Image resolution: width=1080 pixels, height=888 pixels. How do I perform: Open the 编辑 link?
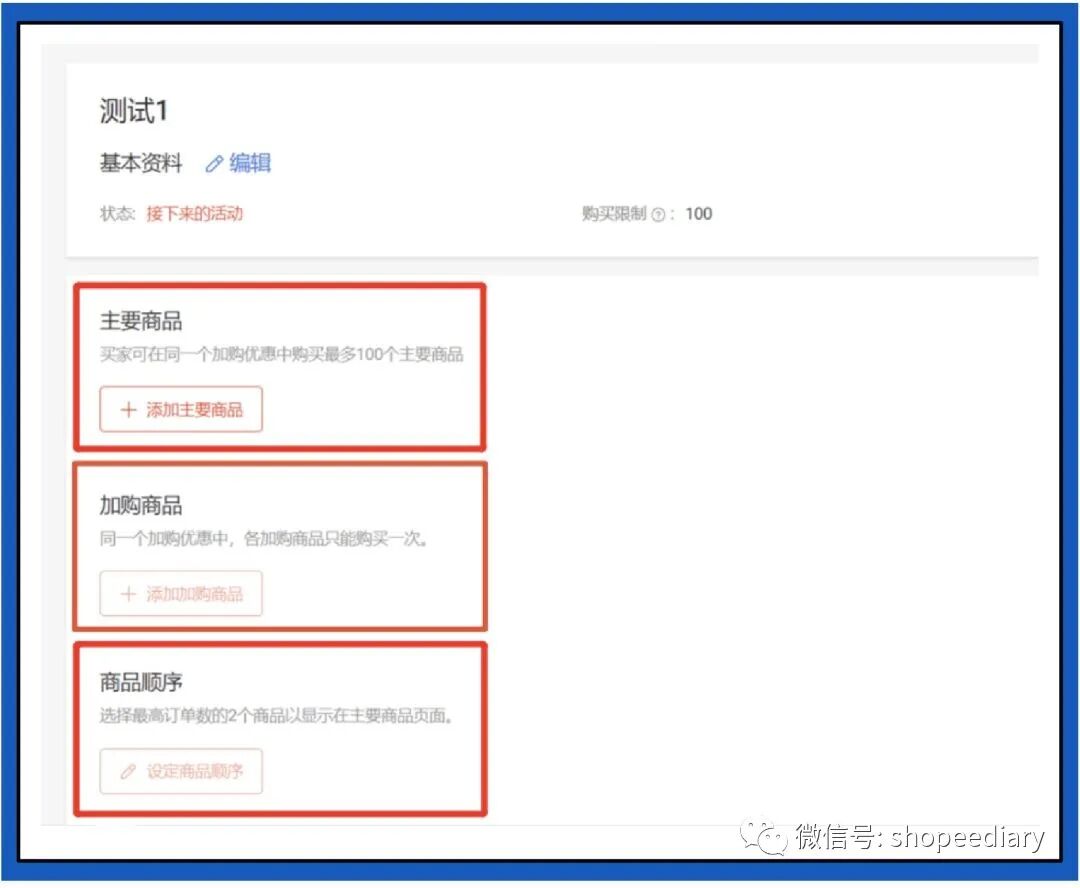248,163
